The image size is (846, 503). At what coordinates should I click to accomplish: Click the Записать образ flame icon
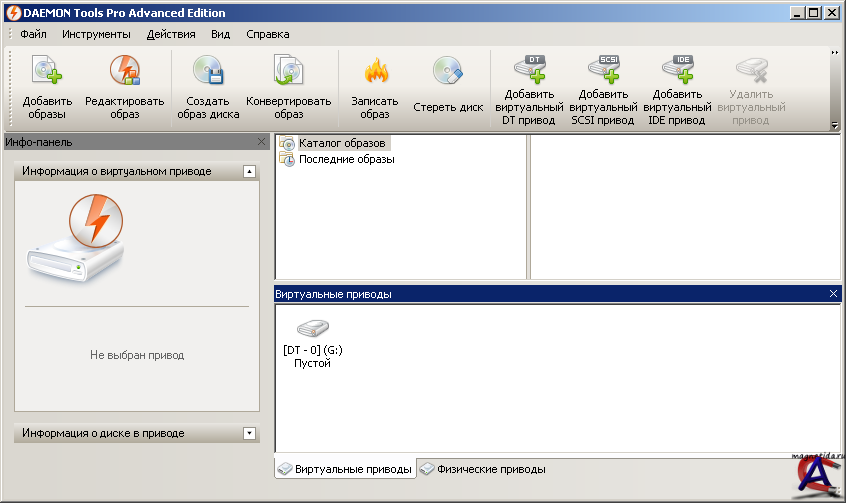coord(375,72)
